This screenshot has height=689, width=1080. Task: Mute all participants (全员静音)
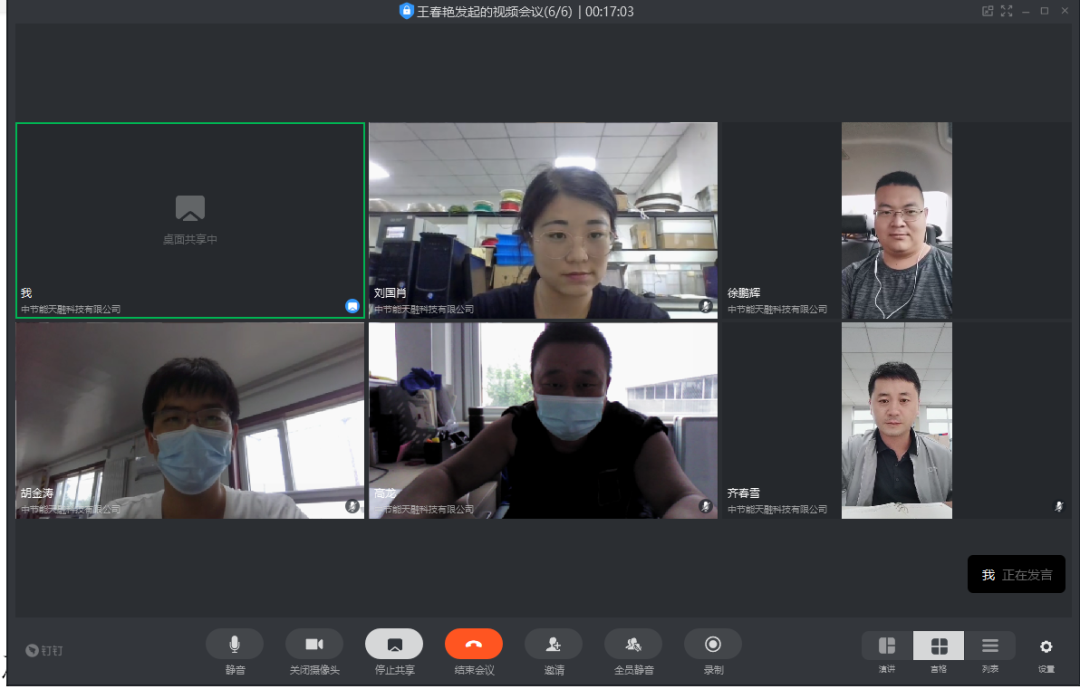(633, 645)
